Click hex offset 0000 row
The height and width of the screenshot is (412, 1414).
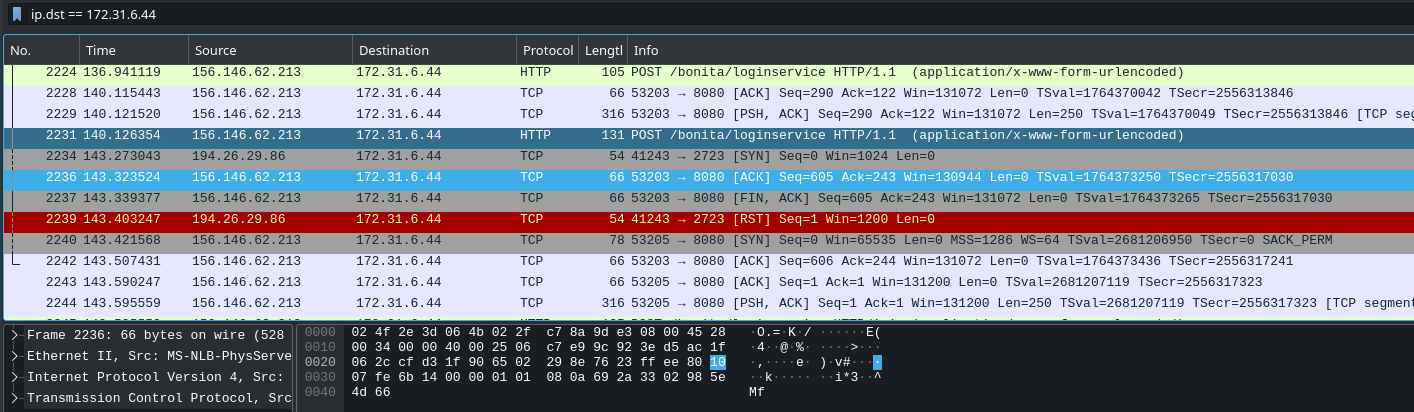click(x=318, y=331)
